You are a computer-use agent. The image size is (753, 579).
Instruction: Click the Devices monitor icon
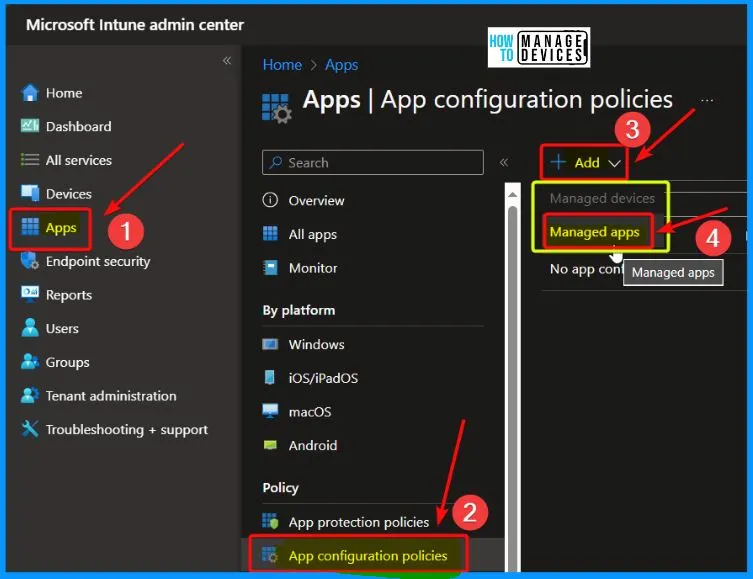[30, 193]
